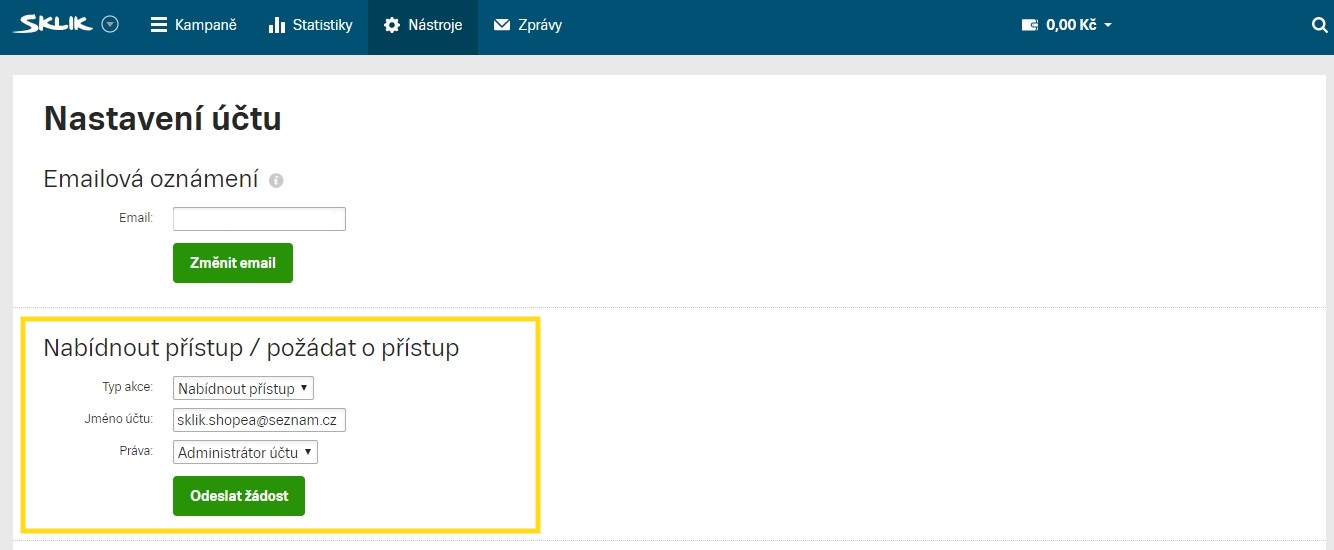
Task: Click the wallet icon by the balance
Action: (x=1030, y=25)
